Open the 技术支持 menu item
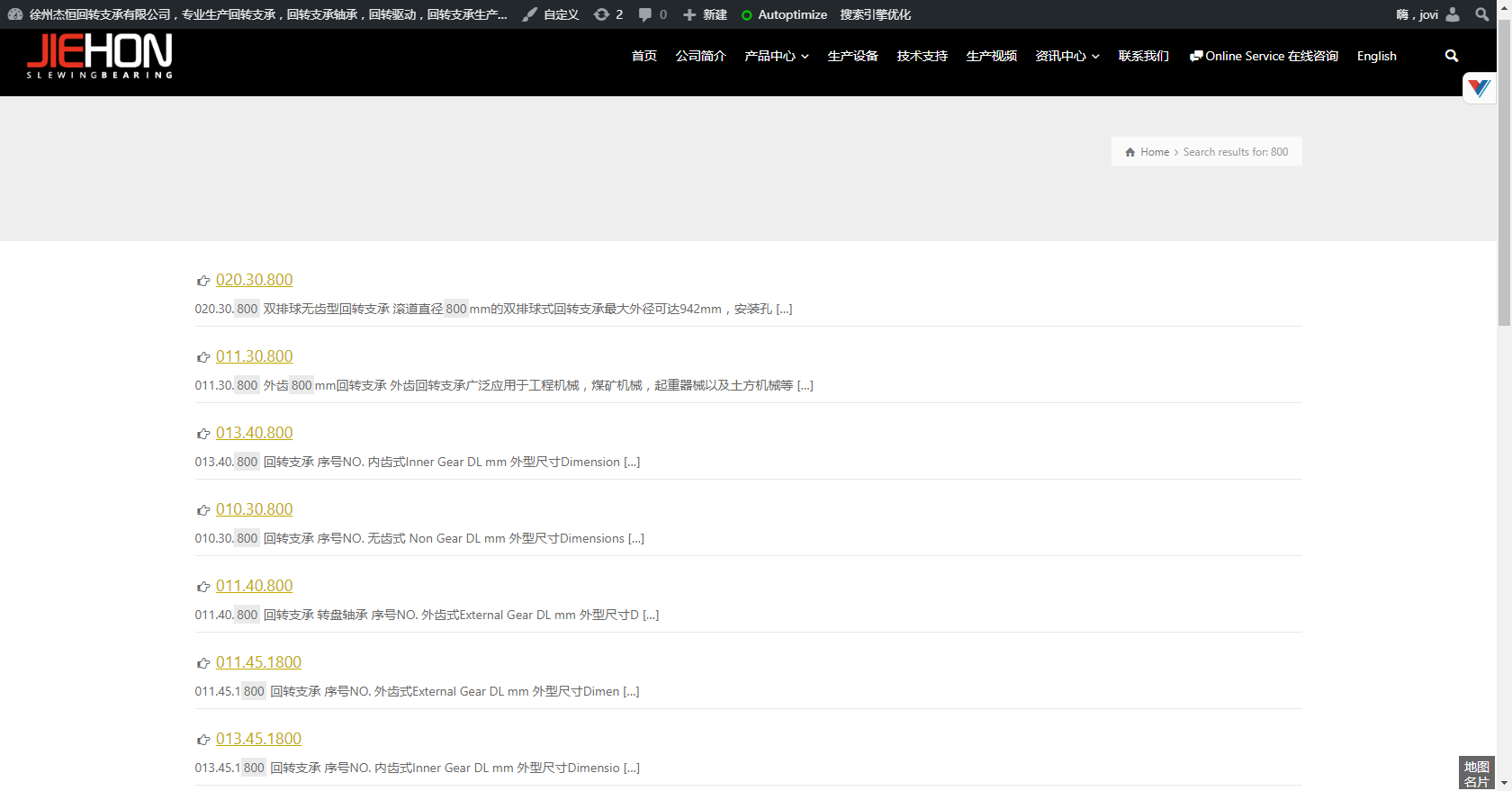 pos(922,56)
